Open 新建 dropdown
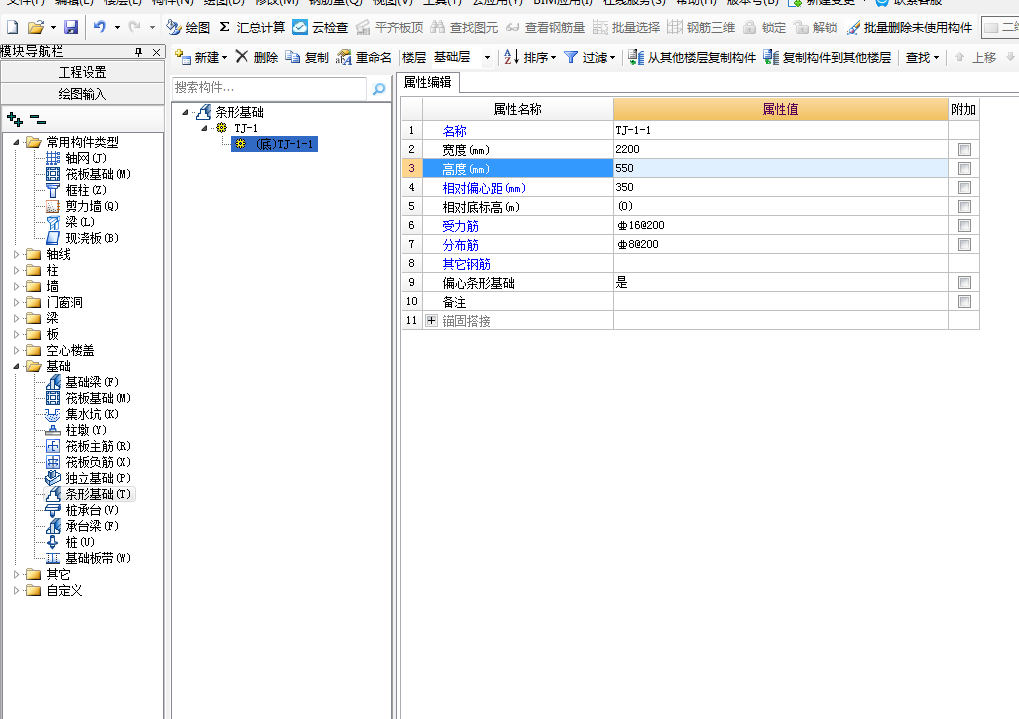The height and width of the screenshot is (719, 1019). (201, 57)
